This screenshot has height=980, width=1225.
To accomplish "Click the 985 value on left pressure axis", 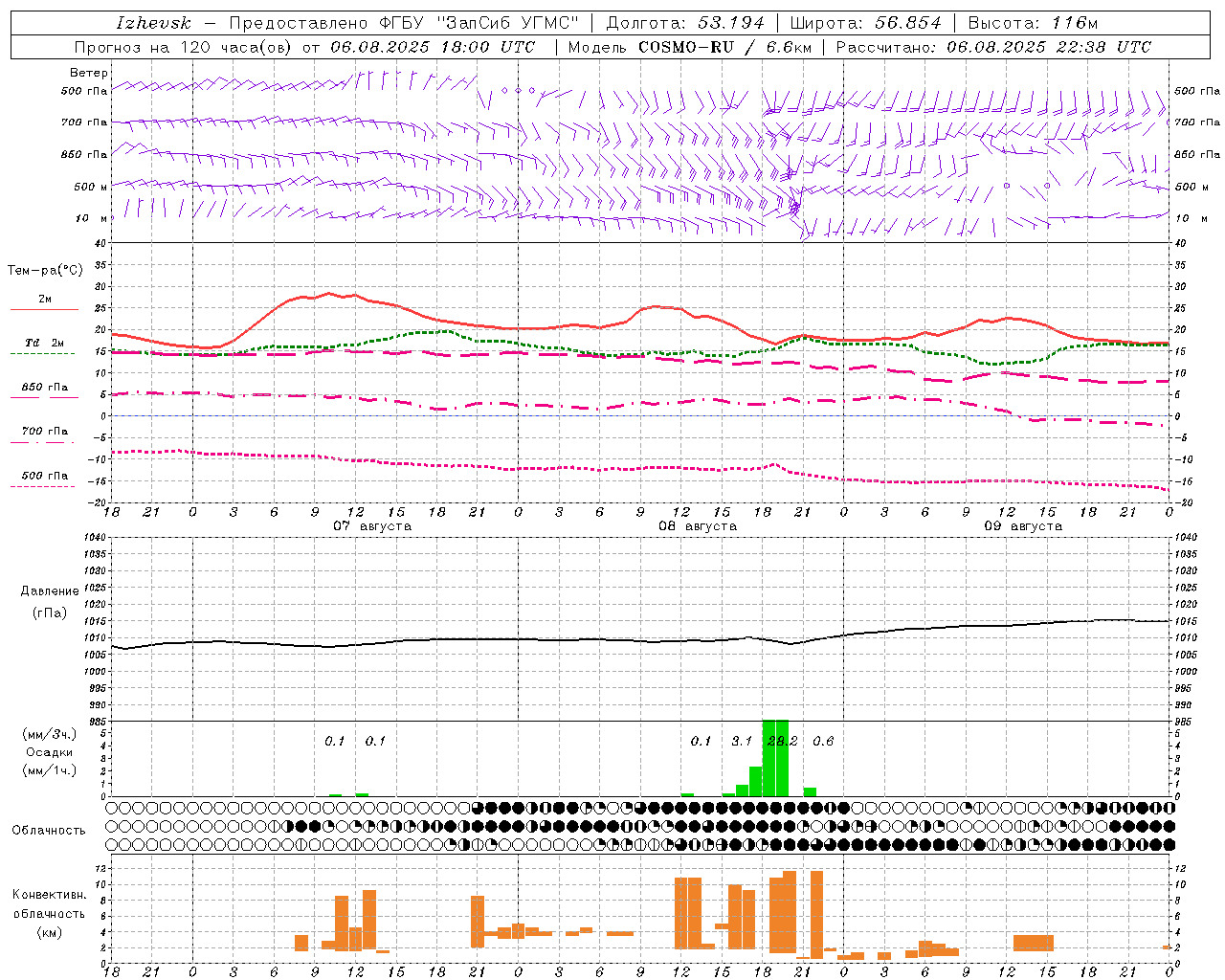I will pos(96,722).
